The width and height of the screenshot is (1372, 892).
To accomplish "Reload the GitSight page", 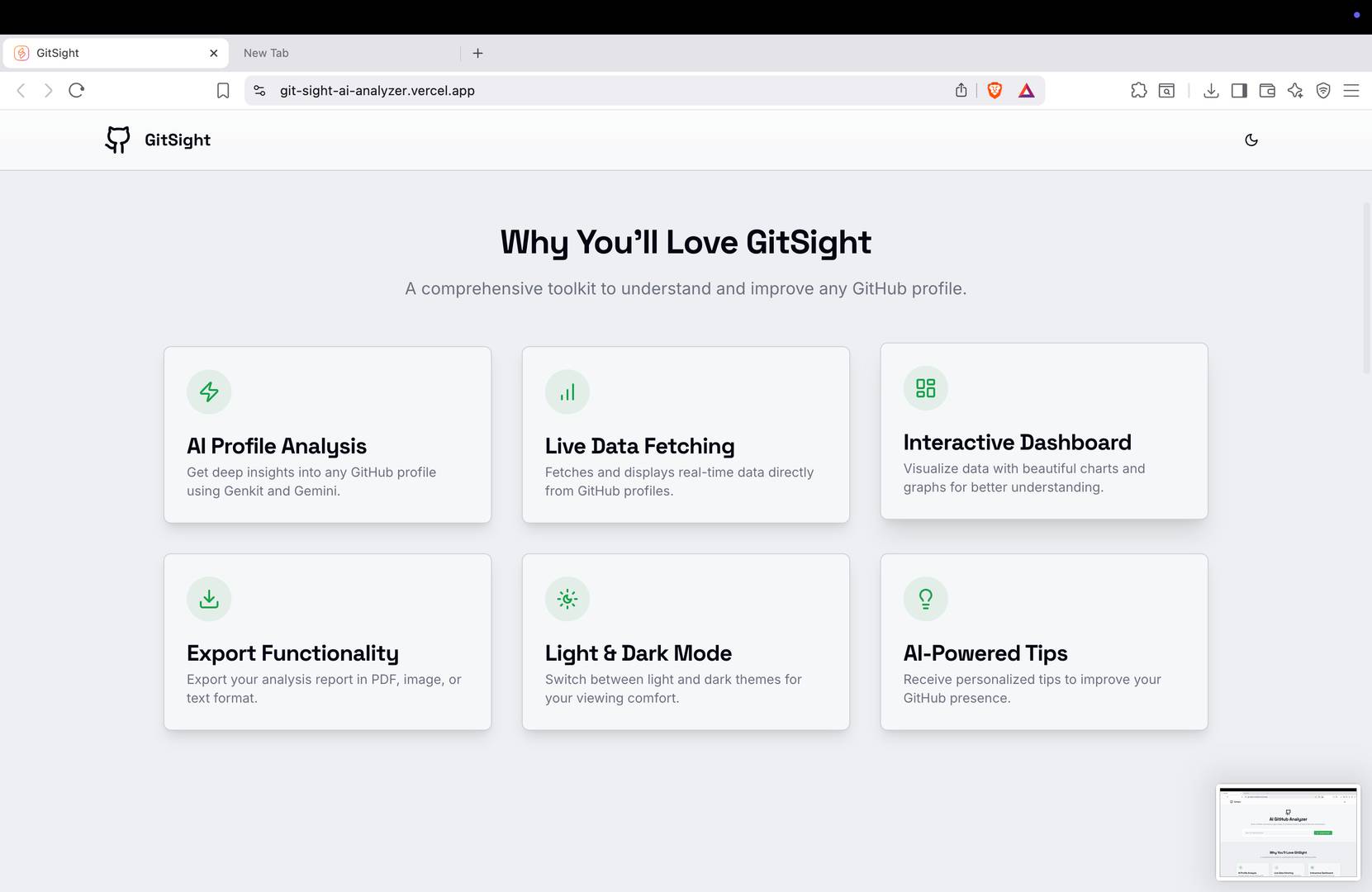I will coord(76,90).
